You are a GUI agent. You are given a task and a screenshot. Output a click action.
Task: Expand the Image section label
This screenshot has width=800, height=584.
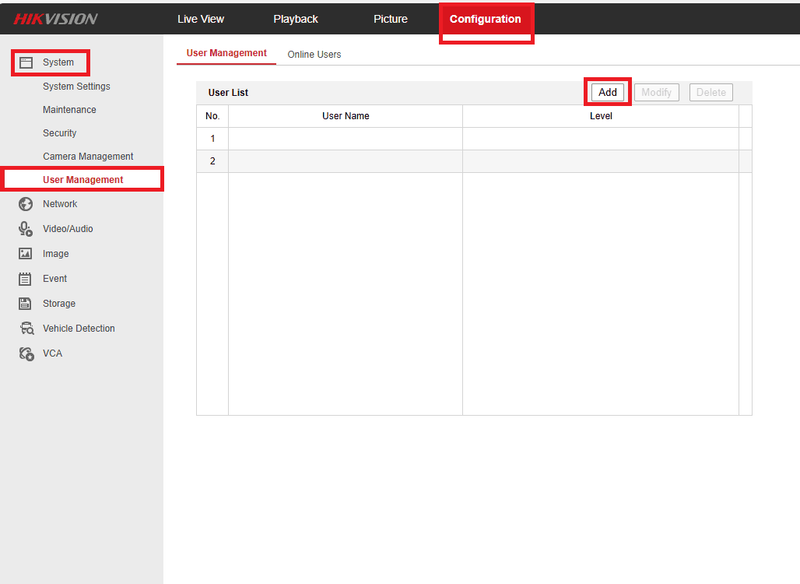point(56,253)
